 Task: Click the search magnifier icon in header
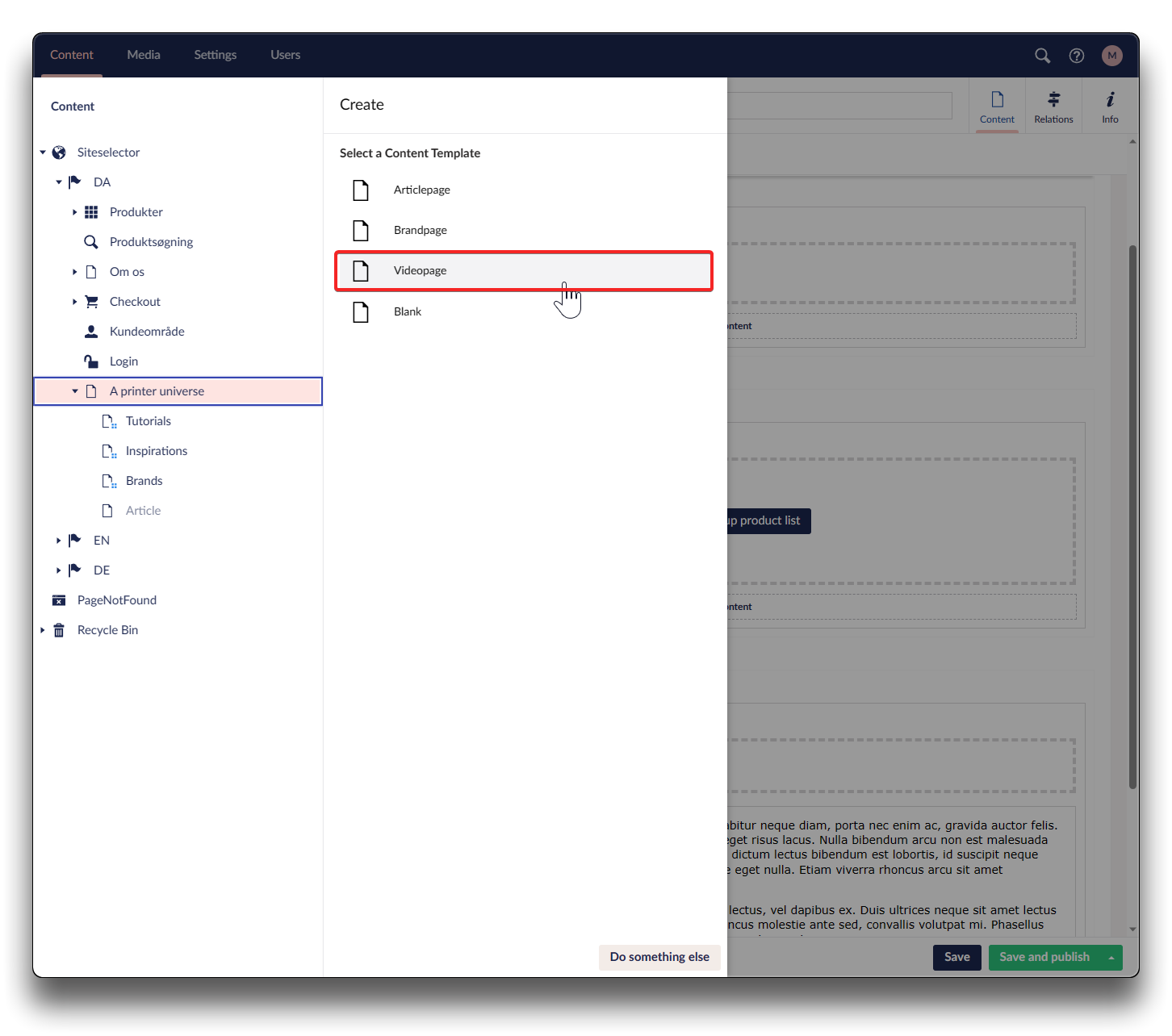click(1042, 56)
